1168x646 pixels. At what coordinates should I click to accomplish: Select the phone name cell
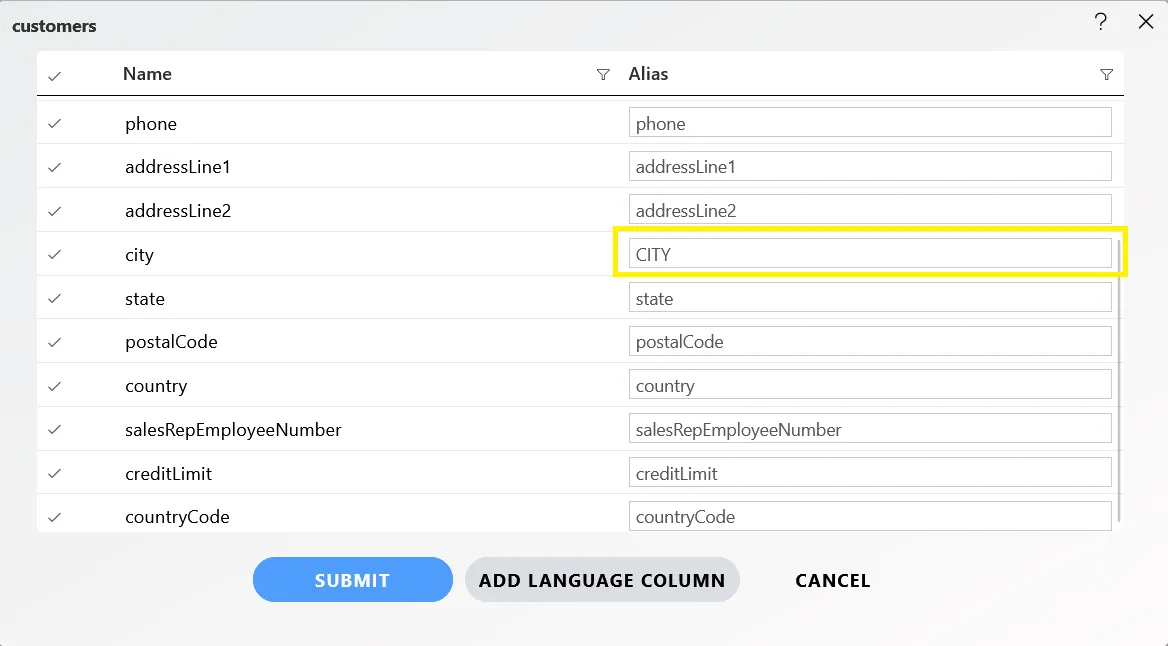[151, 124]
